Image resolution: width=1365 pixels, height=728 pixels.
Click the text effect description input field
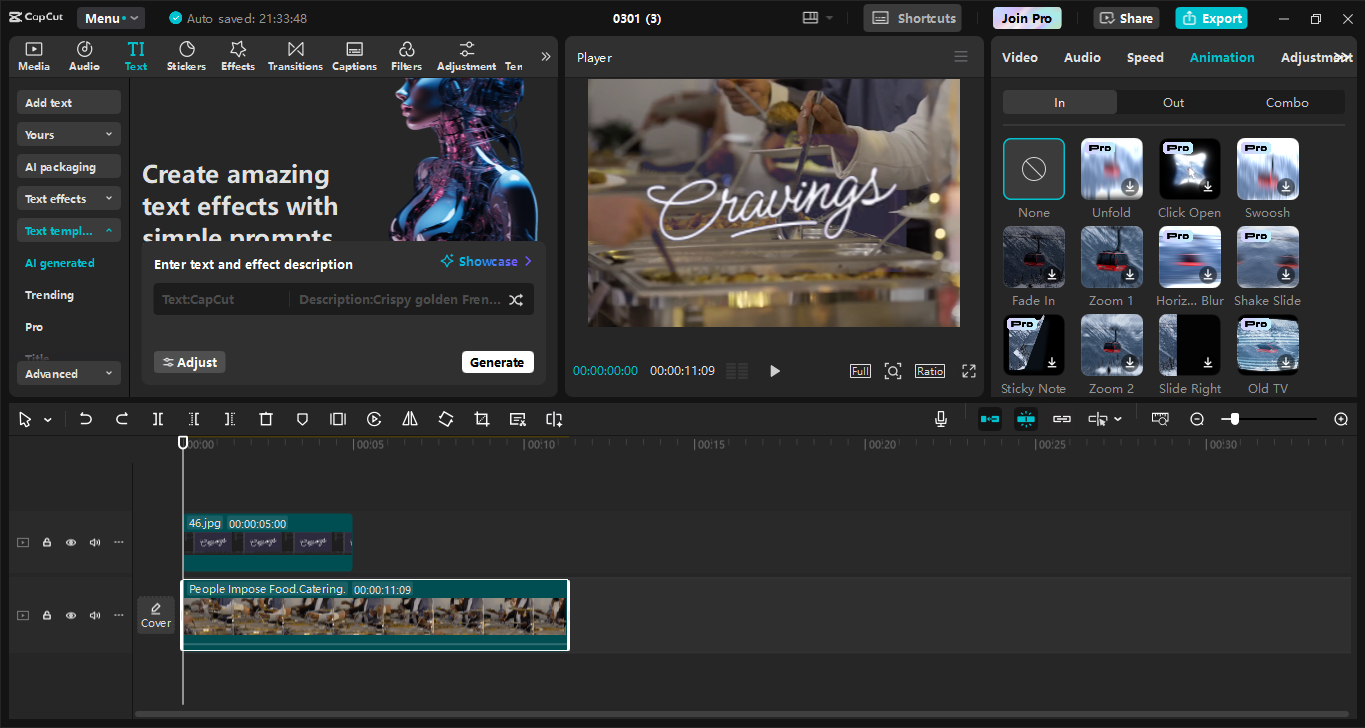pos(395,299)
